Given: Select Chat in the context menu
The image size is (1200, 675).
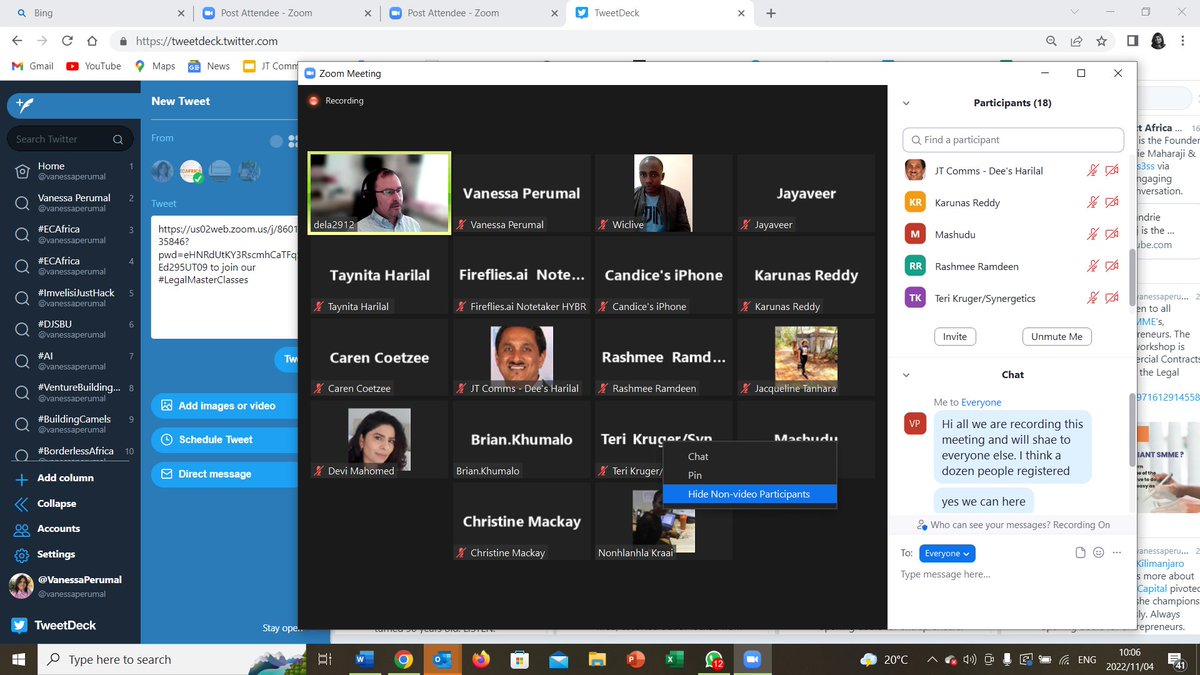Looking at the screenshot, I should click(x=698, y=457).
